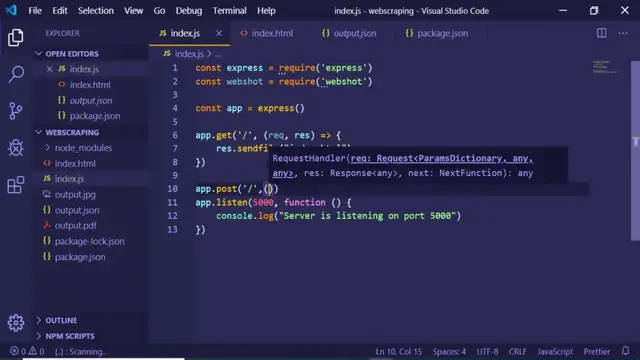The width and height of the screenshot is (640, 360).
Task: Open index.html in WEBSCRAPING folder
Action: [75, 163]
